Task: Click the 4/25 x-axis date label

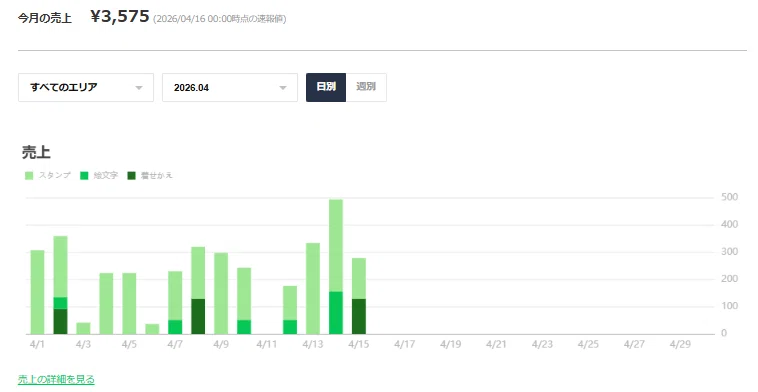Action: click(588, 345)
